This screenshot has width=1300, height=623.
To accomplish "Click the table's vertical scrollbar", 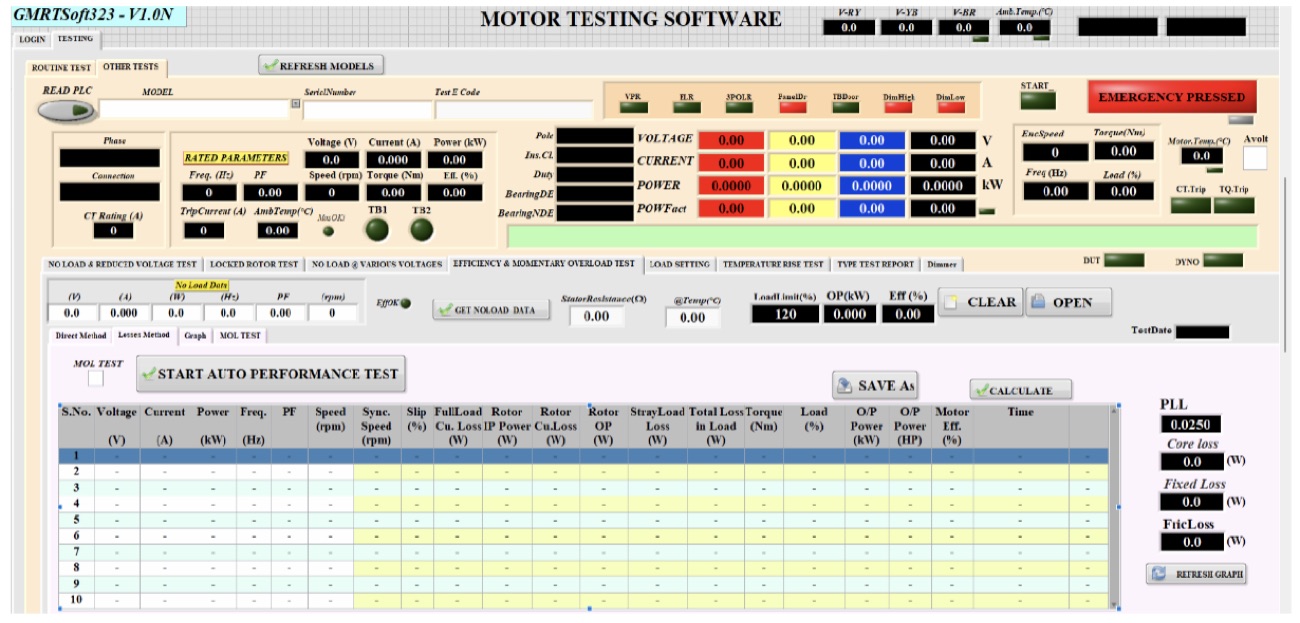I will pos(1114,505).
